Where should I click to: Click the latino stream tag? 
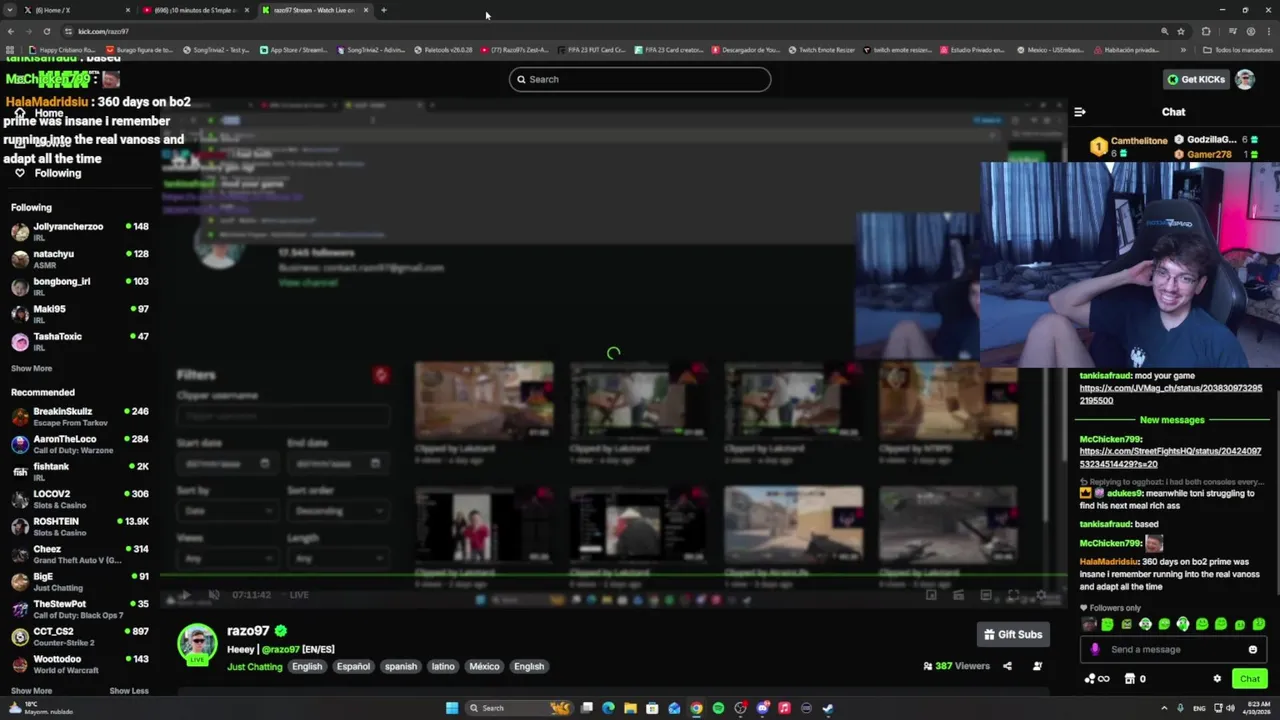[x=442, y=667]
